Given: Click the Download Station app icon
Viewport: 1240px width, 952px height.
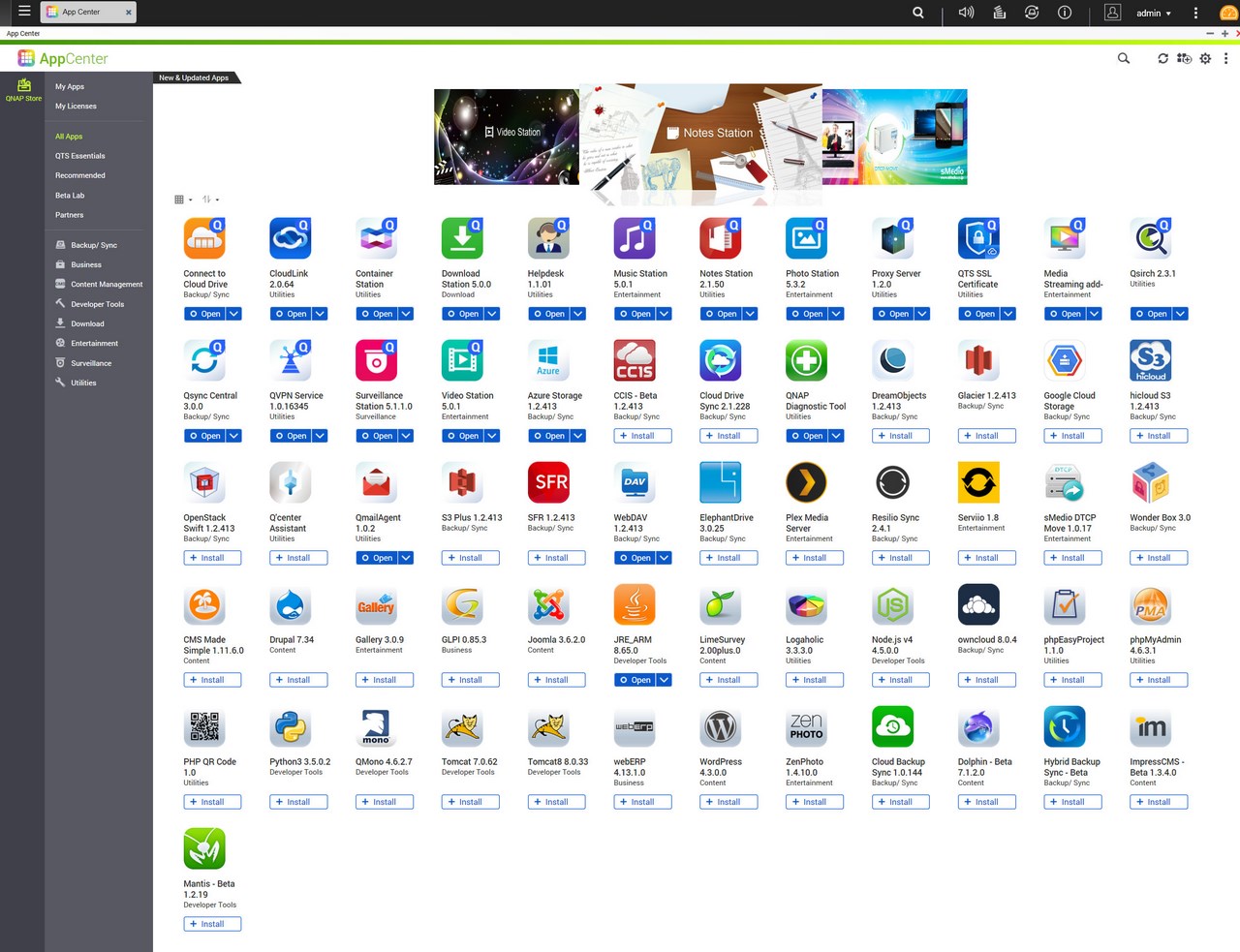Looking at the screenshot, I should coord(463,238).
